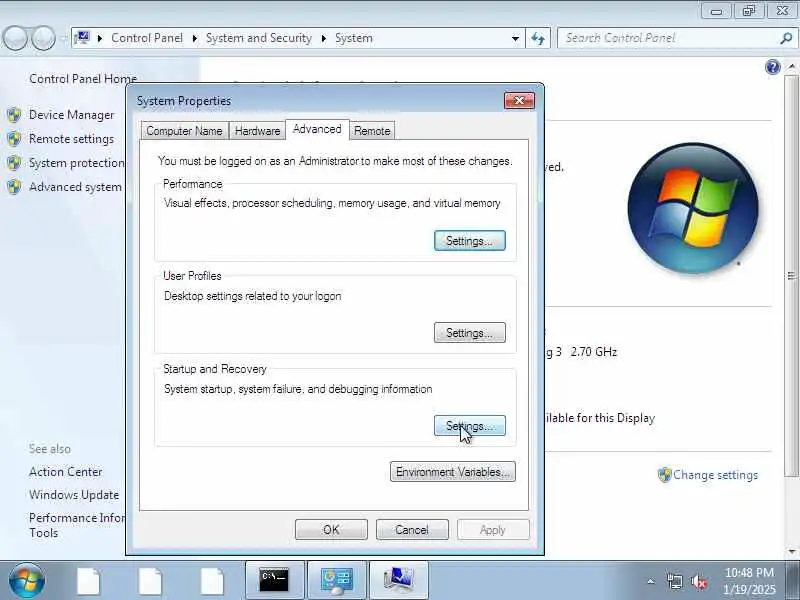Viewport: 800px width, 600px height.
Task: Focus the Search Control Panel field
Action: point(676,38)
